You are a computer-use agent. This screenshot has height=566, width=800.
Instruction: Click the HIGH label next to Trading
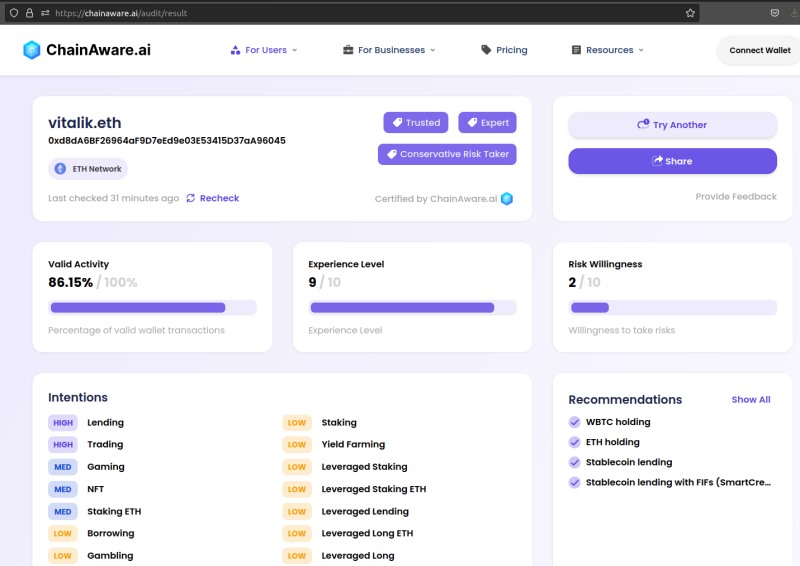pyautogui.click(x=63, y=445)
